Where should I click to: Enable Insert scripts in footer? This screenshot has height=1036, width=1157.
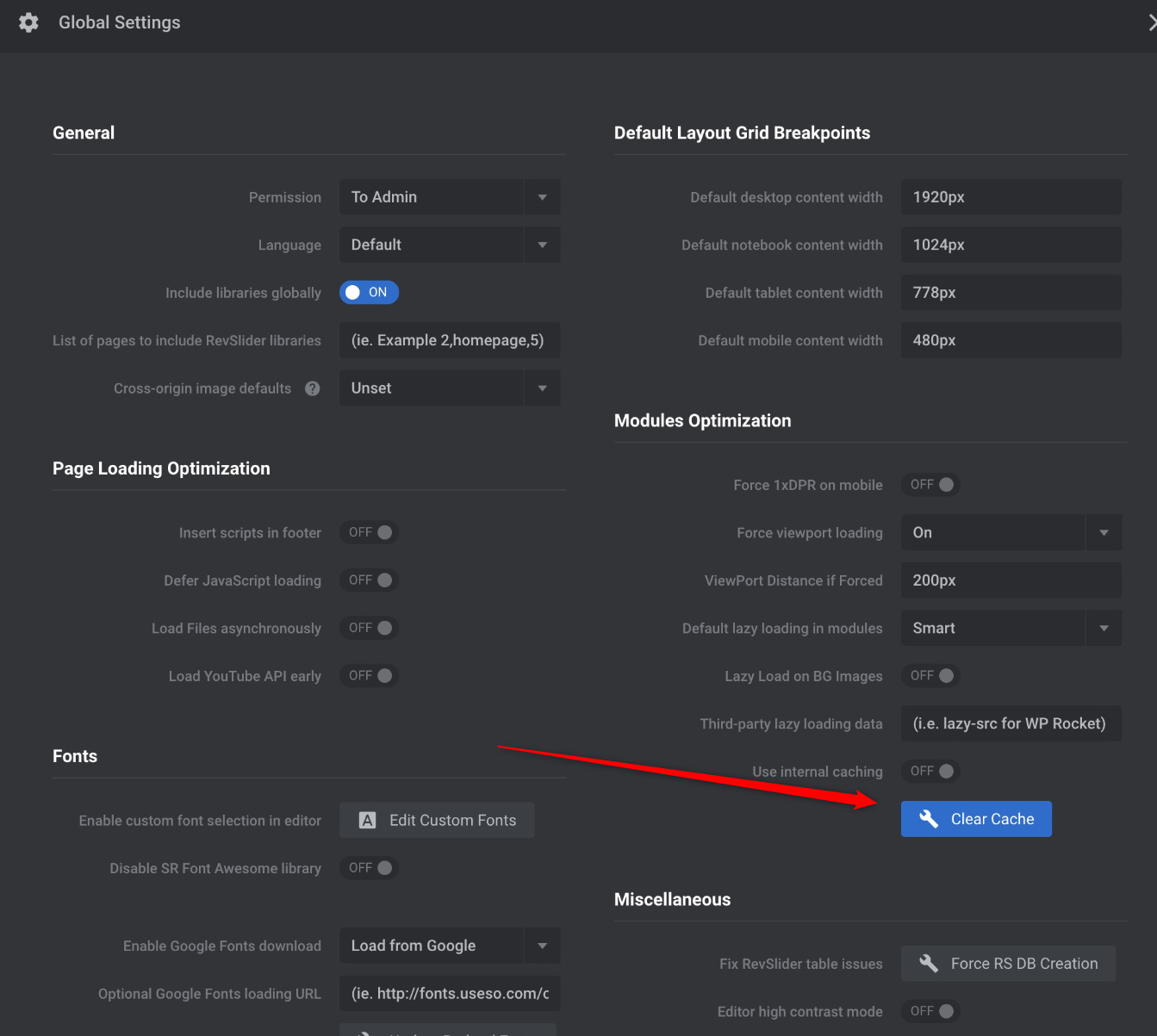point(370,533)
